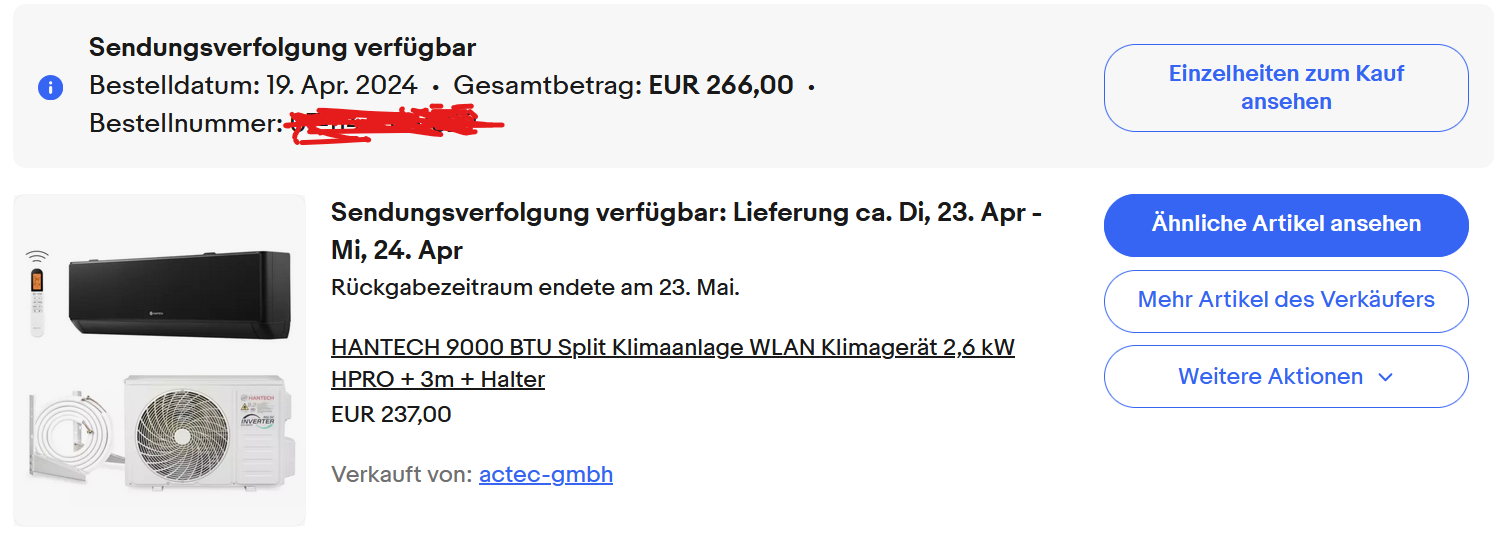Image resolution: width=1512 pixels, height=538 pixels.
Task: Open the HANTECH 9000 BTU Klimaanlage title link
Action: pos(672,364)
